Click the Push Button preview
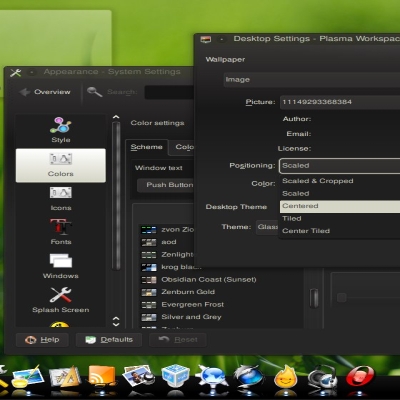 [x=166, y=185]
